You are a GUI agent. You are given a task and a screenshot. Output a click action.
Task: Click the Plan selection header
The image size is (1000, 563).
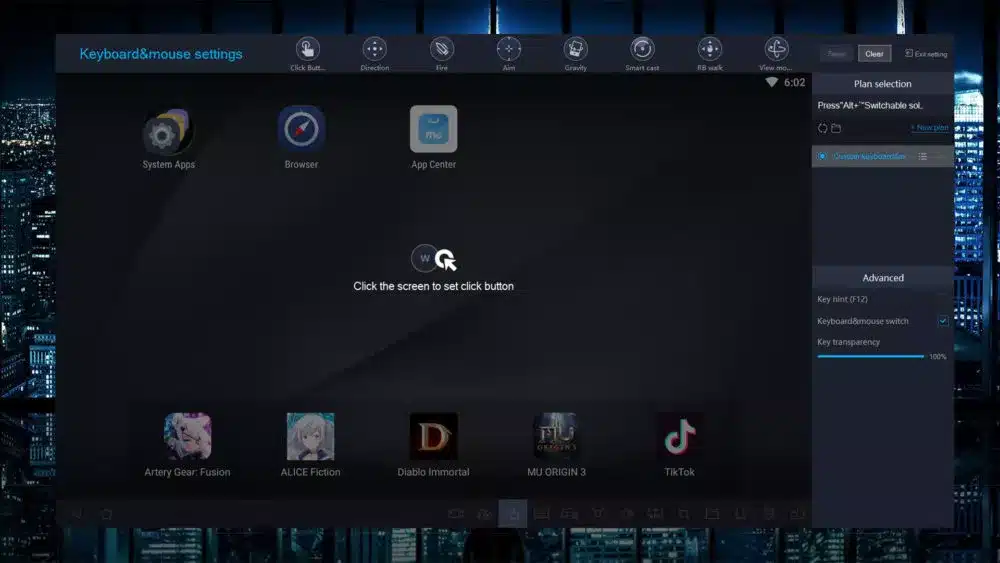point(883,84)
